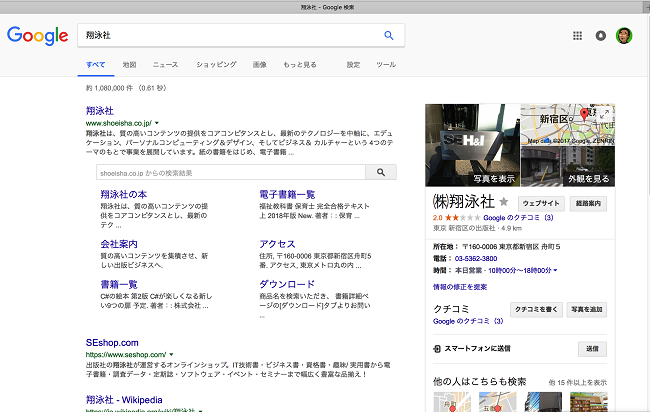Open the 舟町 map thumbnail in related searches
Viewport: 650px width, 412px height.
pyautogui.click(x=452, y=402)
